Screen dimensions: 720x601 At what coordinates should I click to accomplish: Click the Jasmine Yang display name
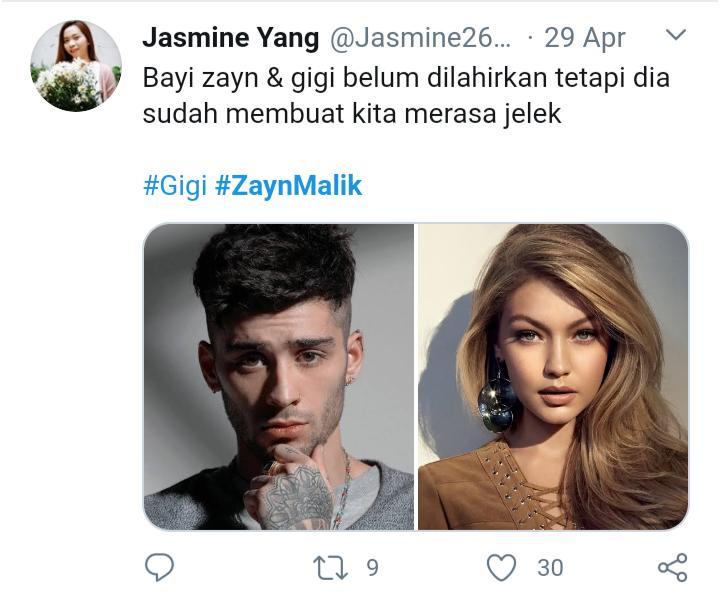coord(231,38)
